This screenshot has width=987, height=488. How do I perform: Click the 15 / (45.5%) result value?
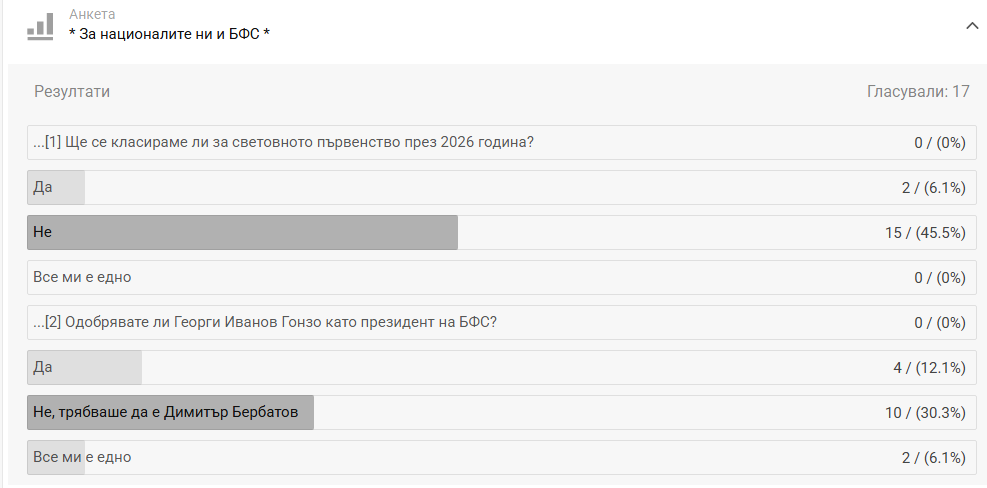coord(925,233)
